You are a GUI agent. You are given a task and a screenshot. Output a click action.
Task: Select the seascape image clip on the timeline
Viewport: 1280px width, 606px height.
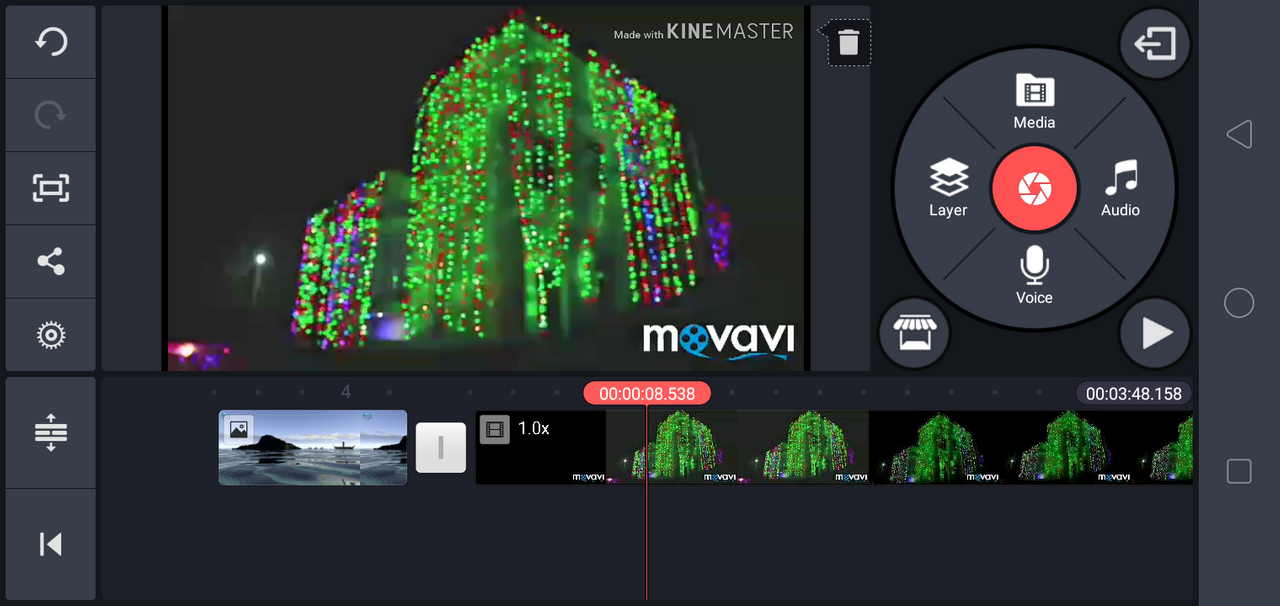coord(313,447)
